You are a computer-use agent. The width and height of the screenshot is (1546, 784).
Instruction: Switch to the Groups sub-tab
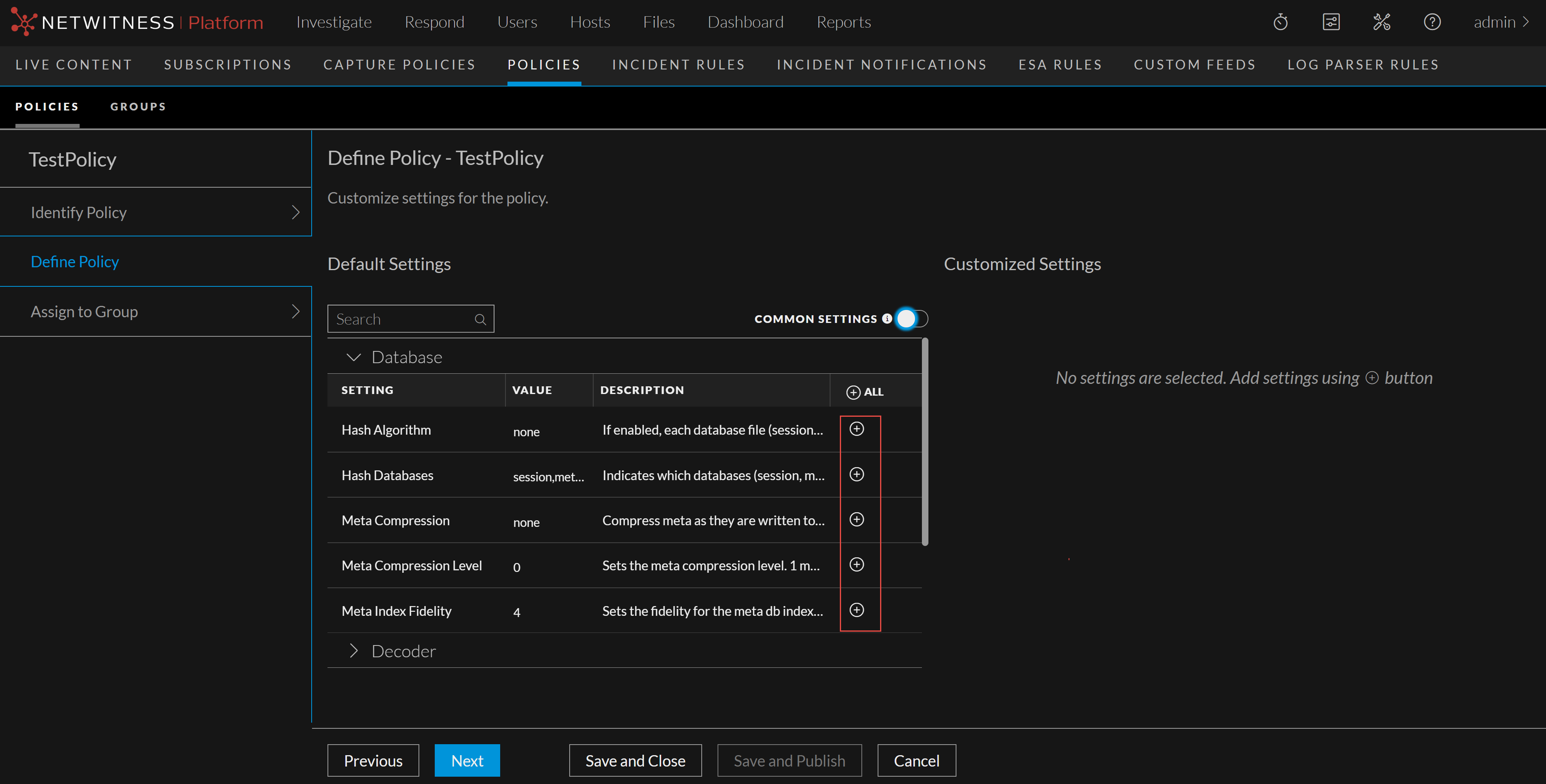tap(138, 107)
